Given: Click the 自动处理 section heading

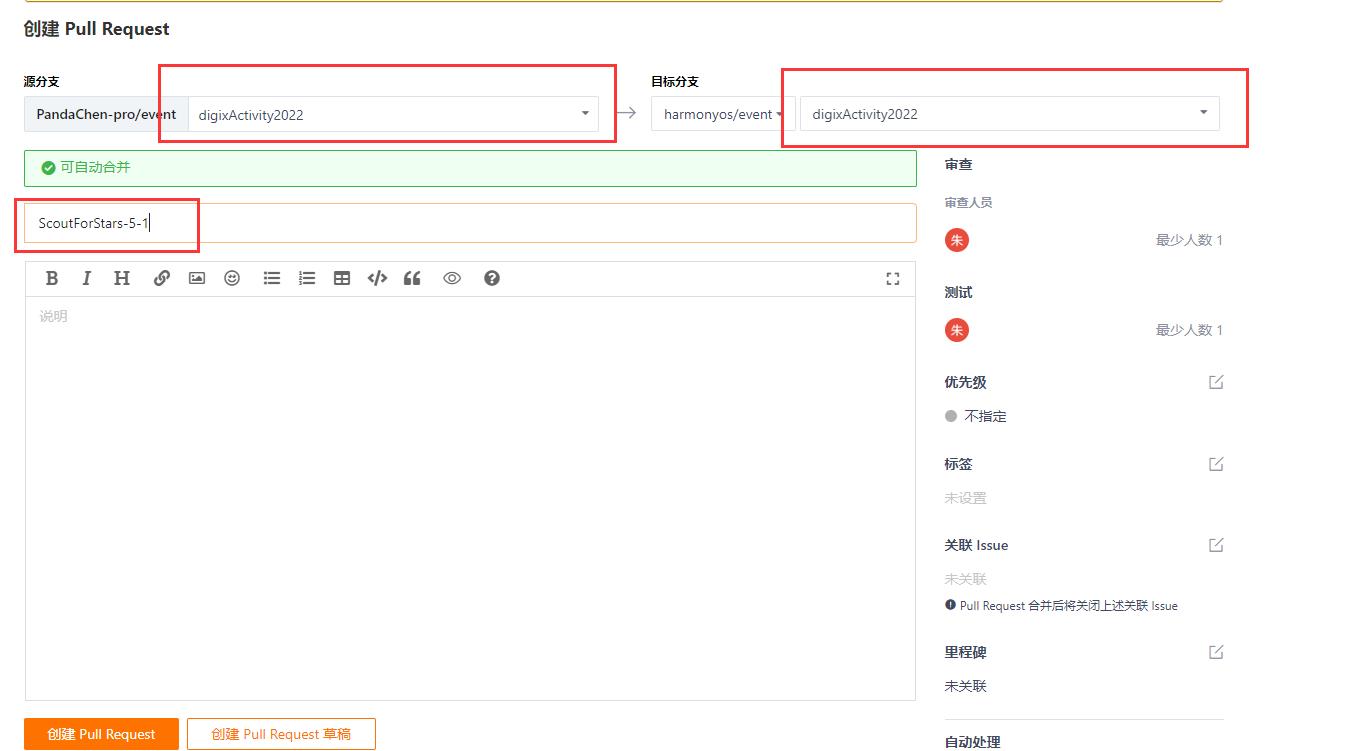Looking at the screenshot, I should pos(973,742).
